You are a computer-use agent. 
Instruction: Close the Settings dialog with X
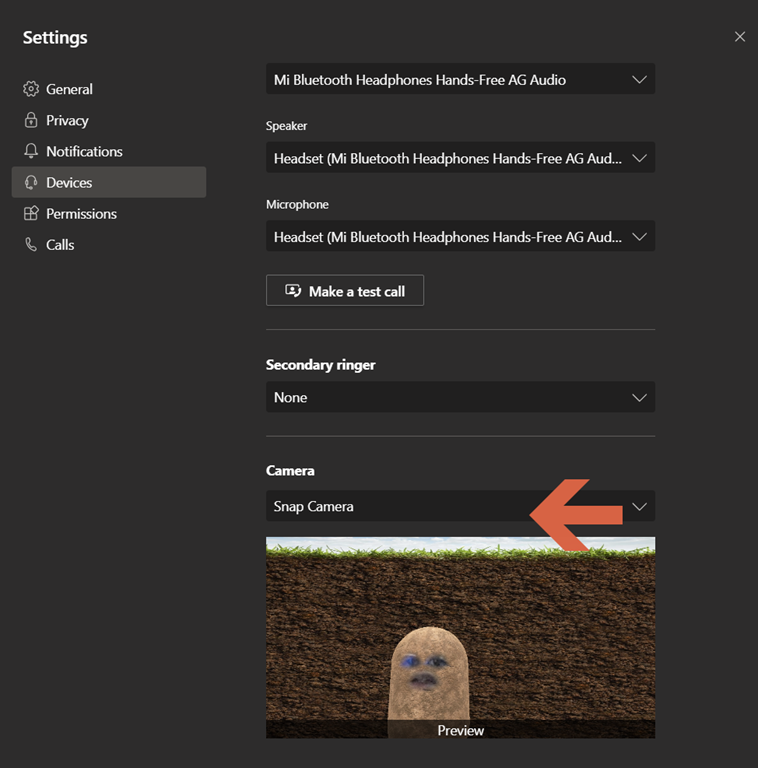(739, 37)
